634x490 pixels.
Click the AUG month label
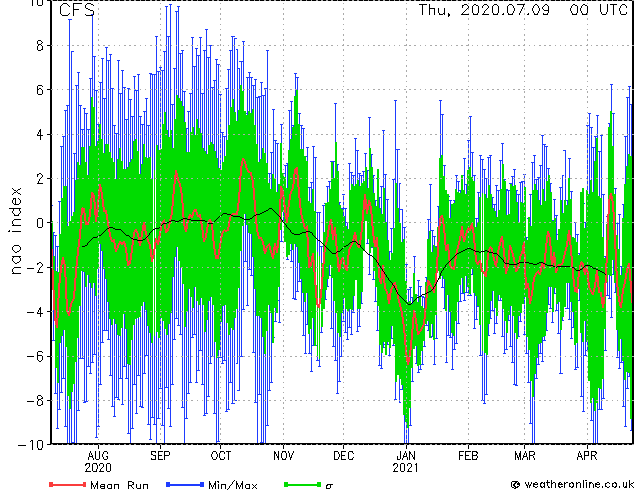(x=98, y=456)
